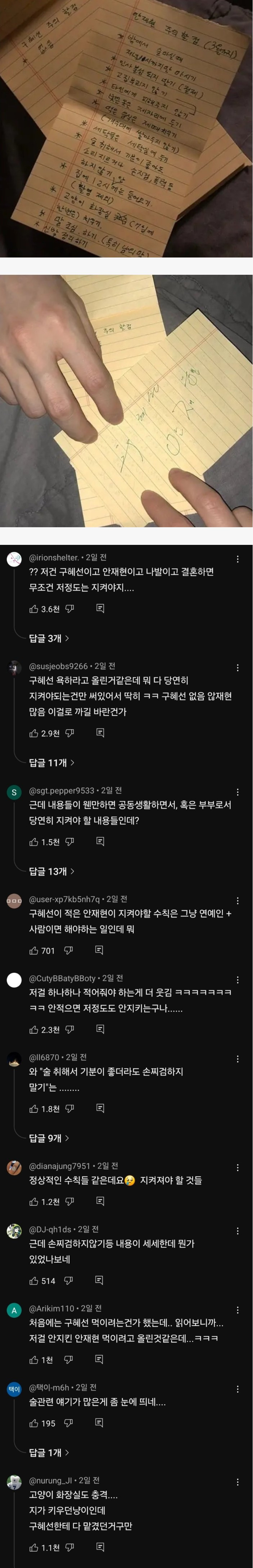The image size is (253, 1568).
Task: Open @Arikim110 green avatar profile
Action: tap(14, 1310)
